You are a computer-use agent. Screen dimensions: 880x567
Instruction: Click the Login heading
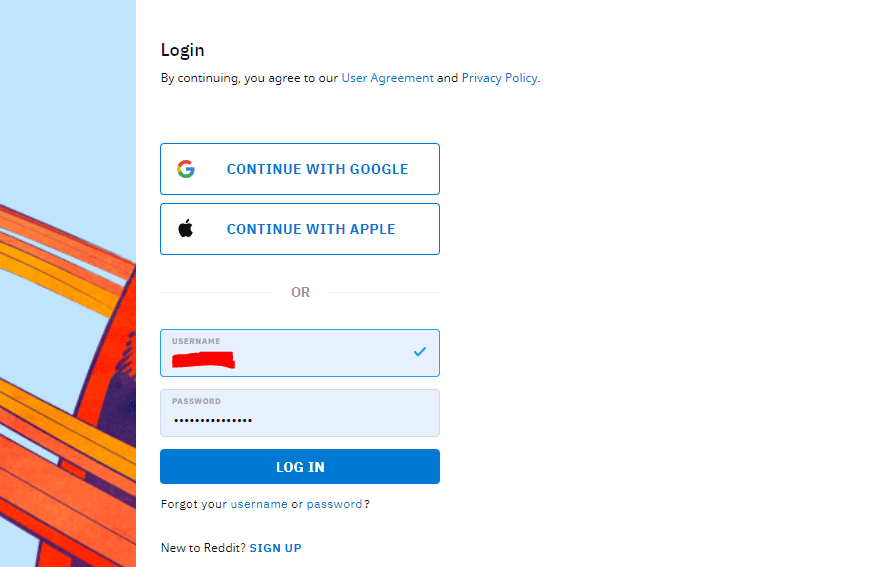(x=182, y=51)
